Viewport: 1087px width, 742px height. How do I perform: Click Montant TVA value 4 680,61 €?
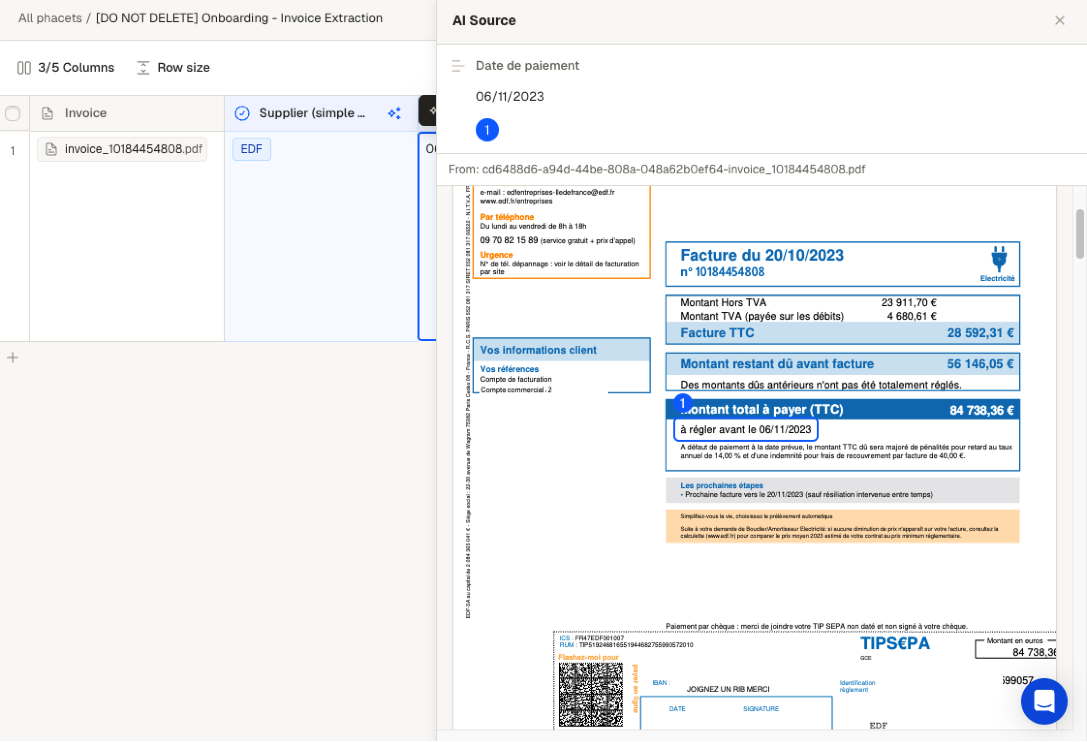(912, 316)
